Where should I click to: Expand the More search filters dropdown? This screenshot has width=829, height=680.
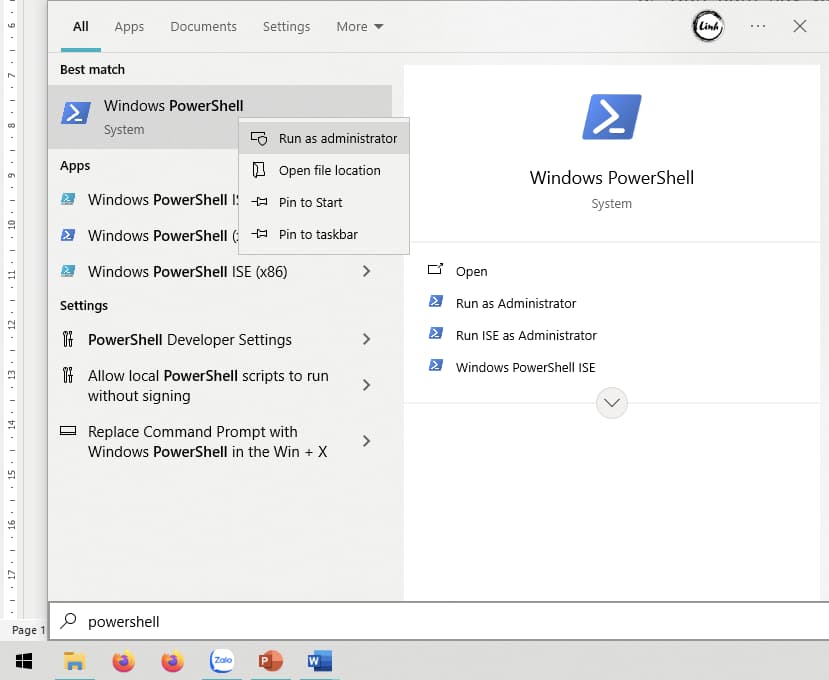[359, 26]
